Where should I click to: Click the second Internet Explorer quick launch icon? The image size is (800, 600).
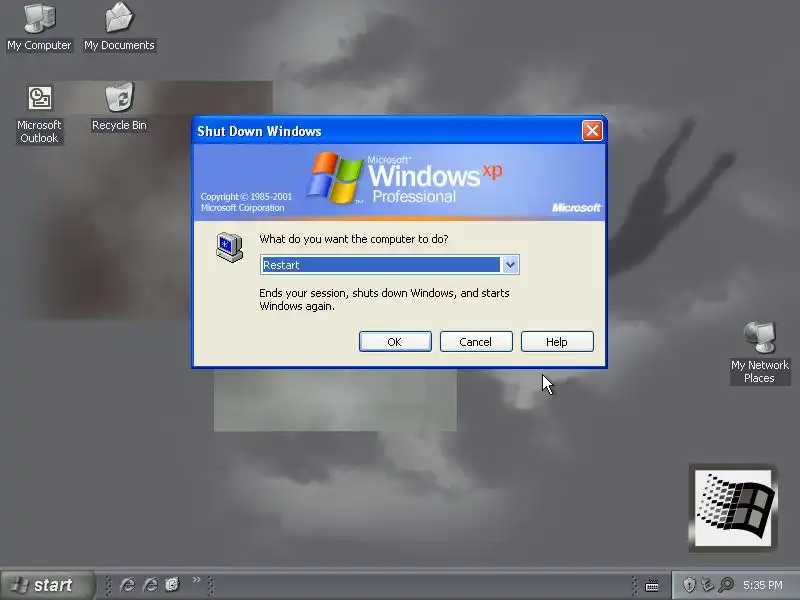pyautogui.click(x=151, y=585)
